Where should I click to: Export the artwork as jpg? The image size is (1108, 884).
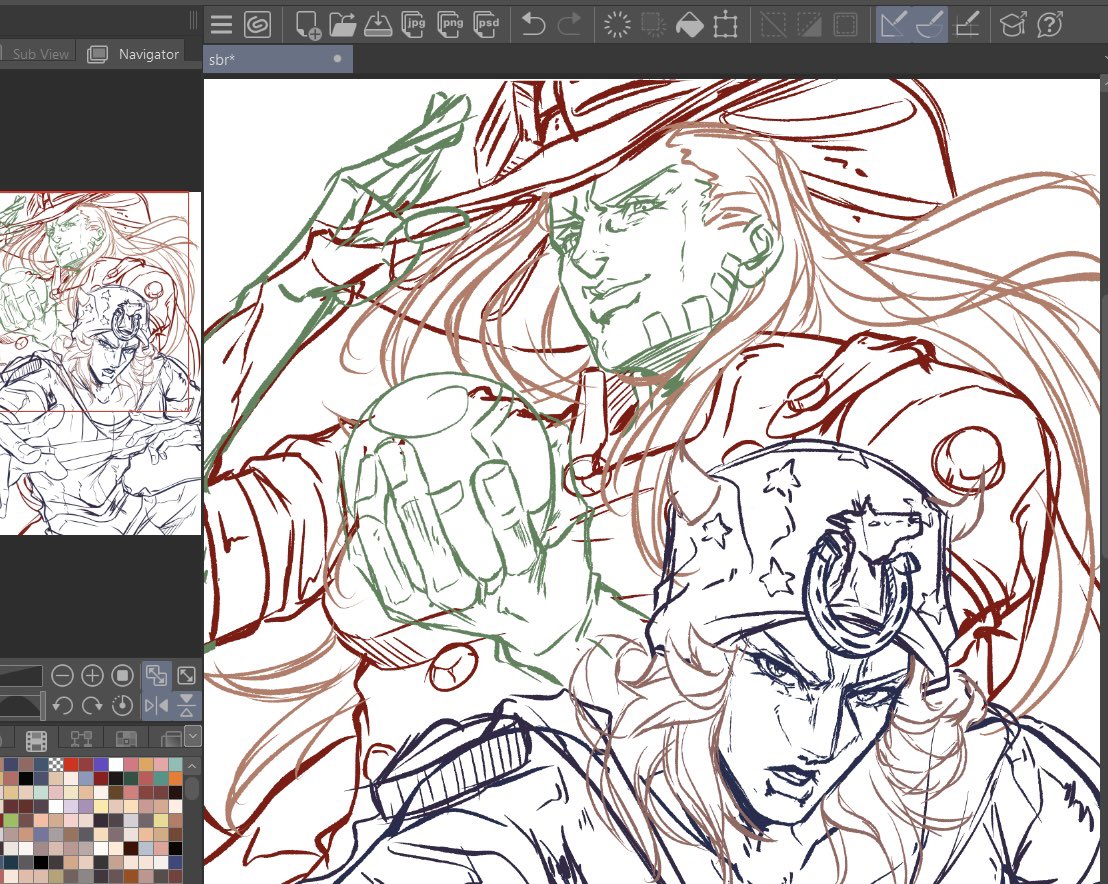coord(413,25)
